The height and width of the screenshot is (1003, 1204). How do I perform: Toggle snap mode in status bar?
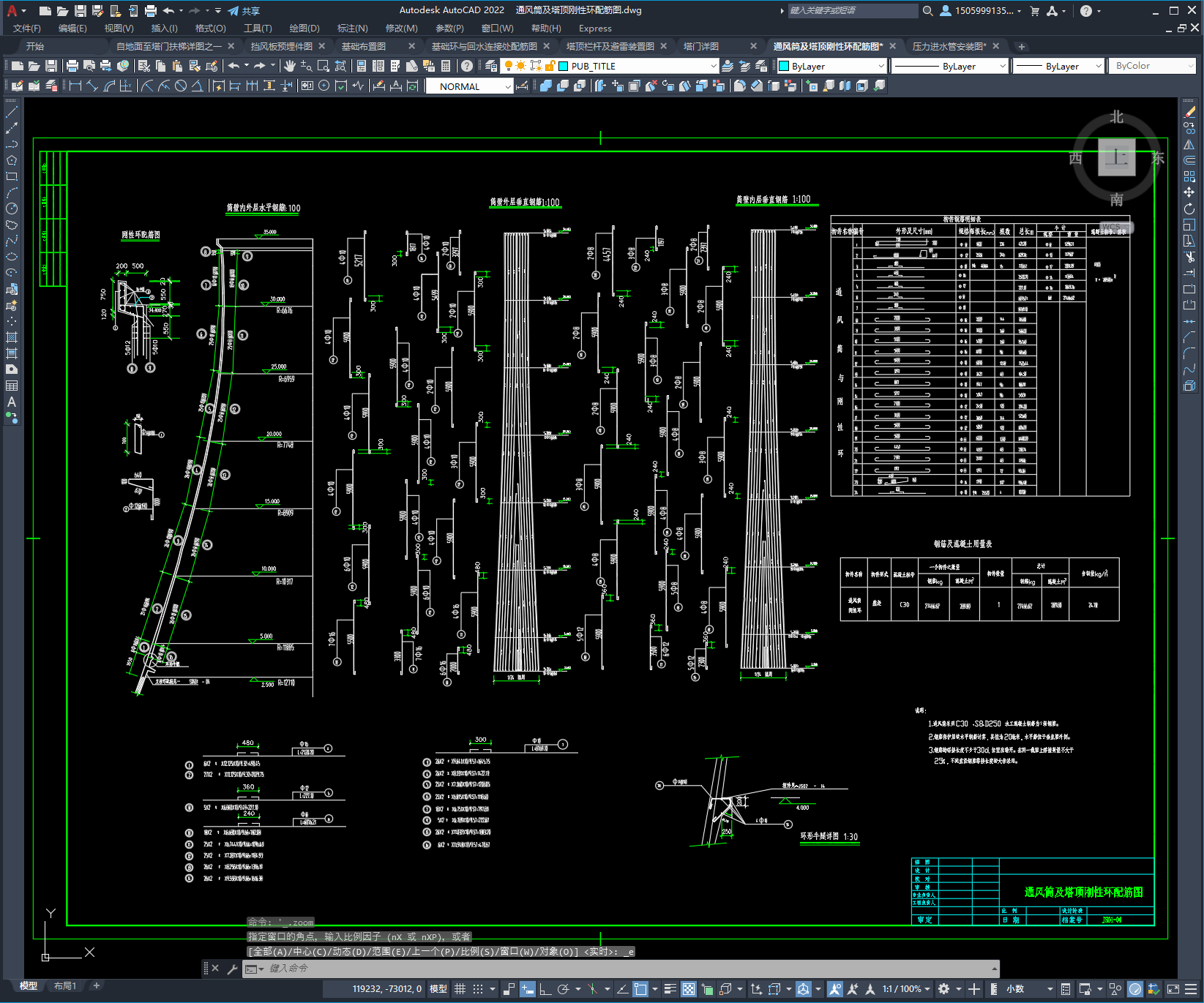pos(478,989)
